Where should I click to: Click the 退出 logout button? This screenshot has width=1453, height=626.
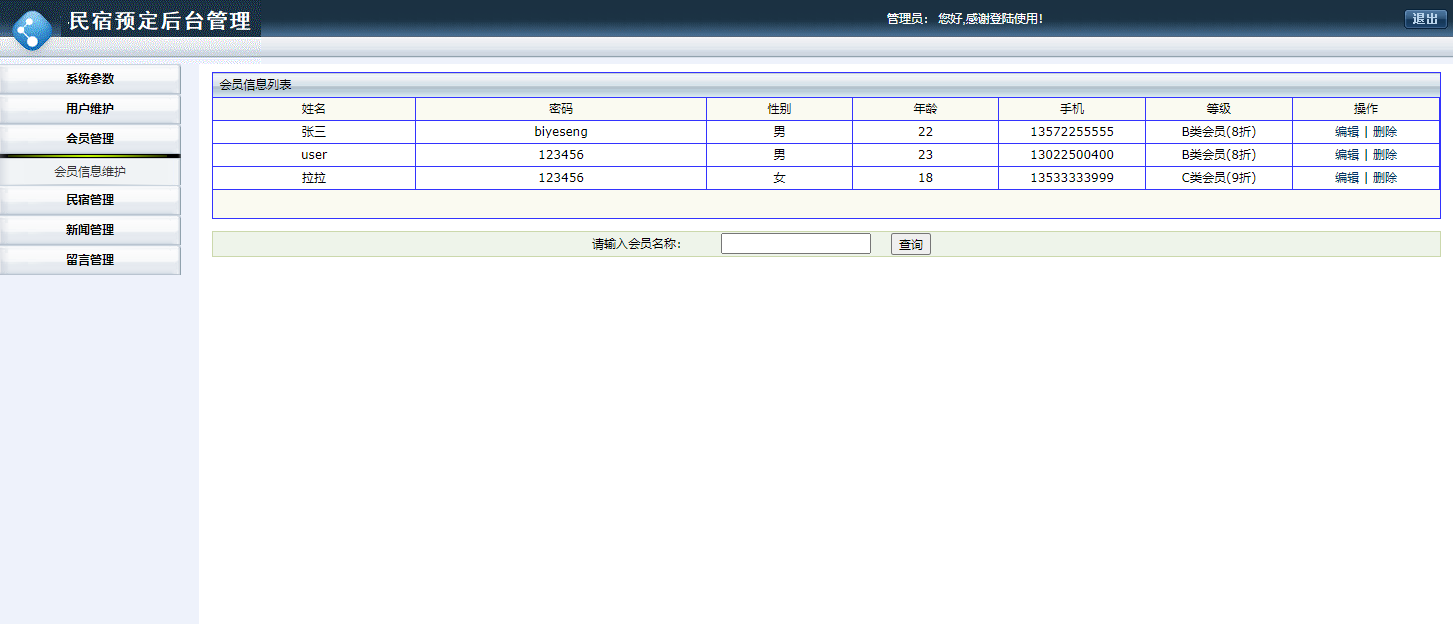pyautogui.click(x=1424, y=18)
